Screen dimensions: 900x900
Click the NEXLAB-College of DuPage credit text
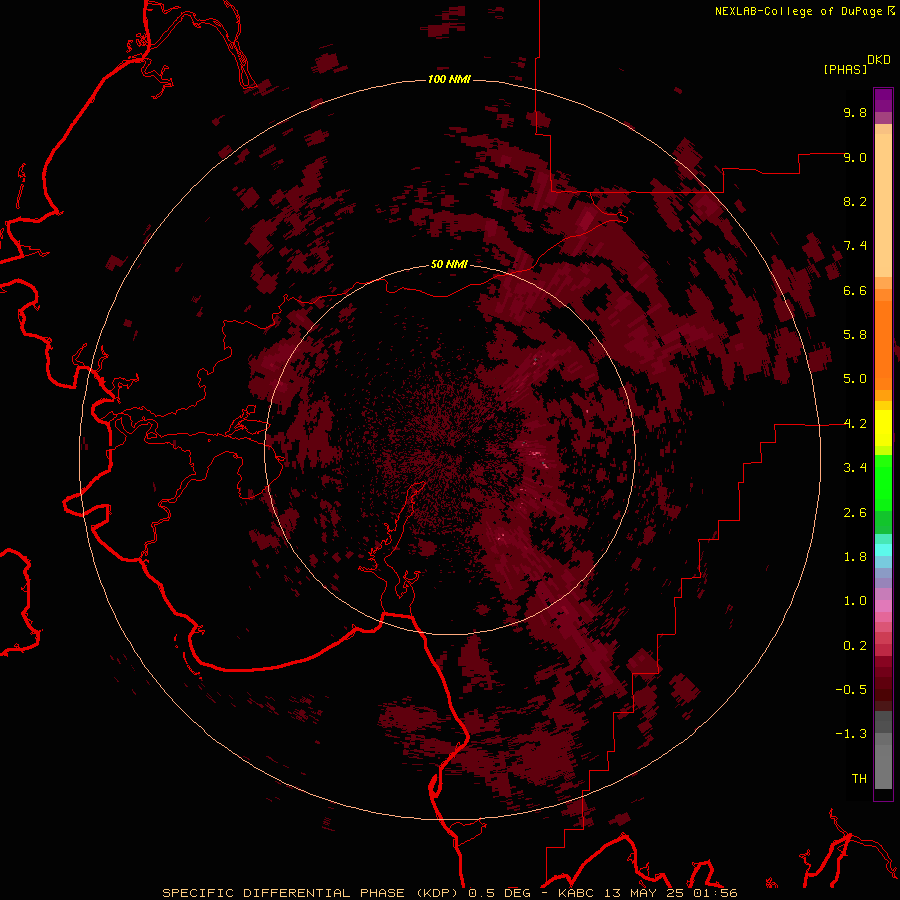[x=798, y=11]
